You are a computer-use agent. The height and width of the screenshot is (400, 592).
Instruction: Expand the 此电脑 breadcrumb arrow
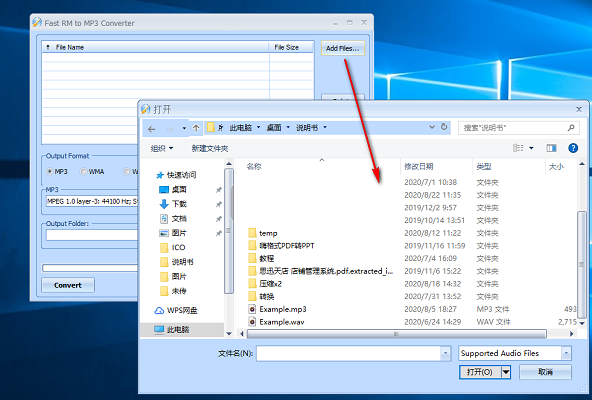pyautogui.click(x=259, y=128)
